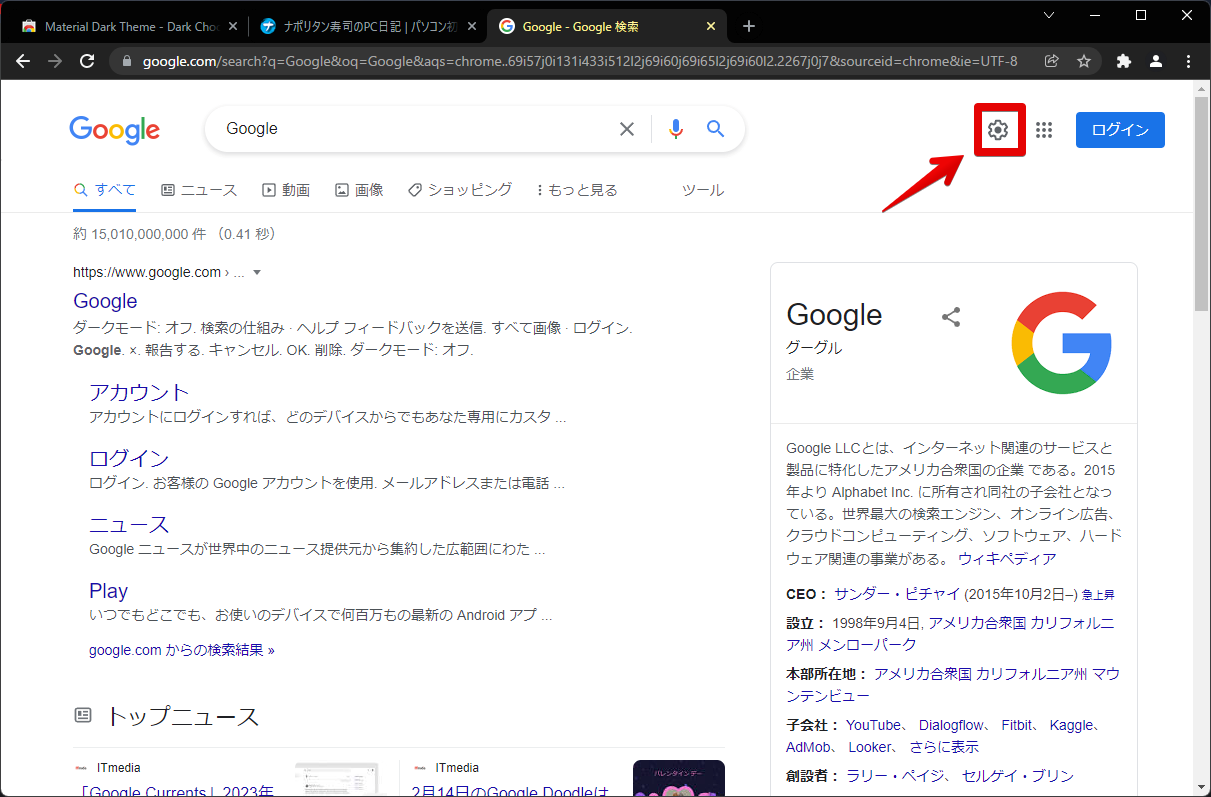1211x797 pixels.
Task: Open the アカウント sitelink
Action: (x=139, y=392)
